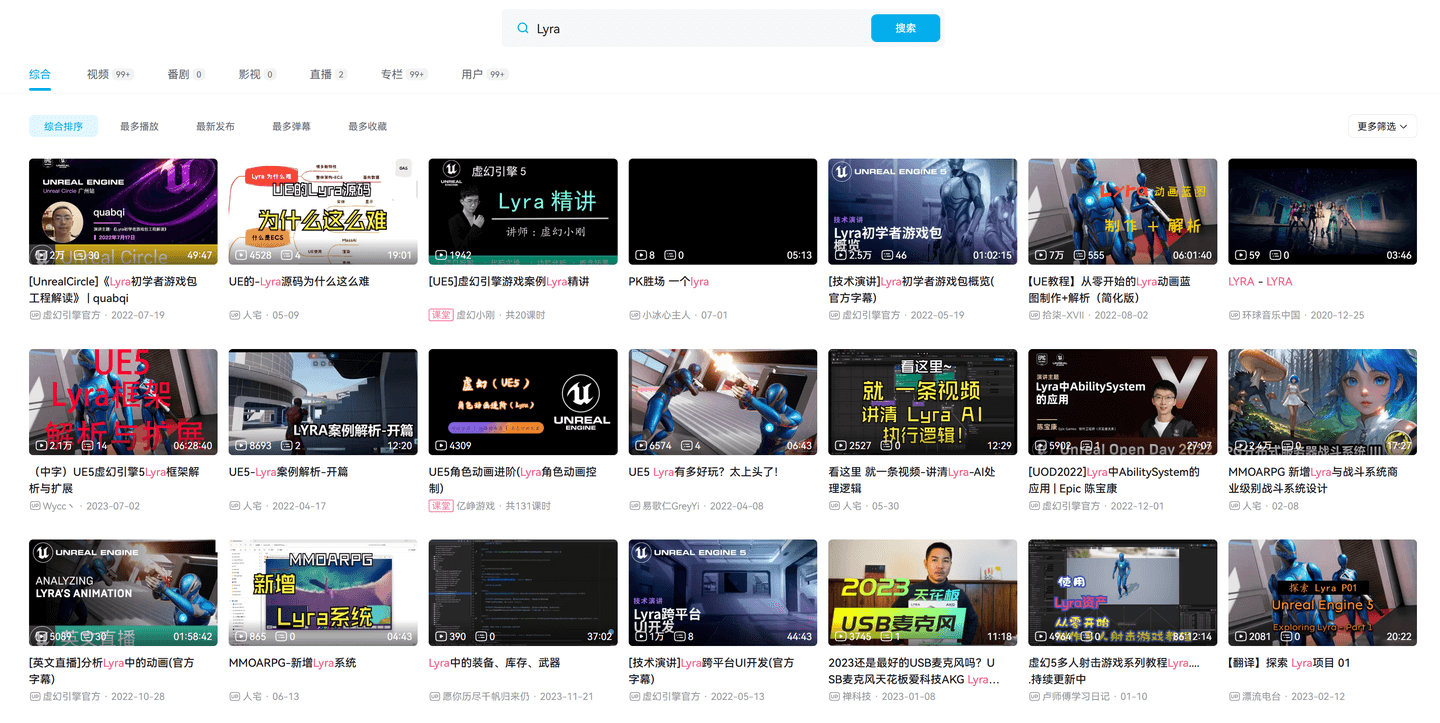This screenshot has width=1440, height=723.
Task: Select the 最多收藏 sort option
Action: (x=367, y=127)
